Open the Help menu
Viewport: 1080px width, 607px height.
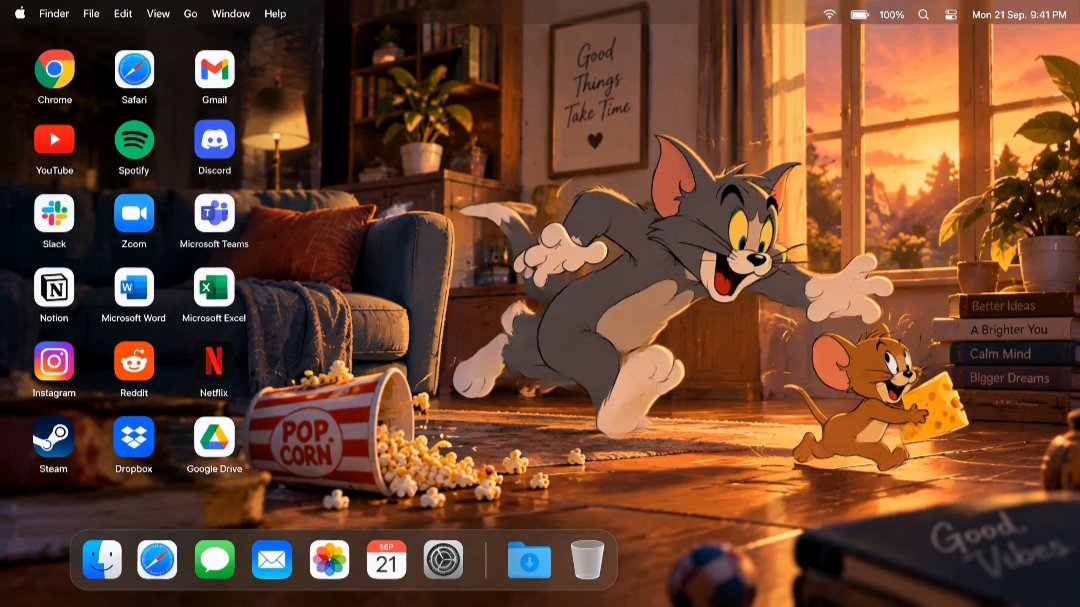click(275, 14)
